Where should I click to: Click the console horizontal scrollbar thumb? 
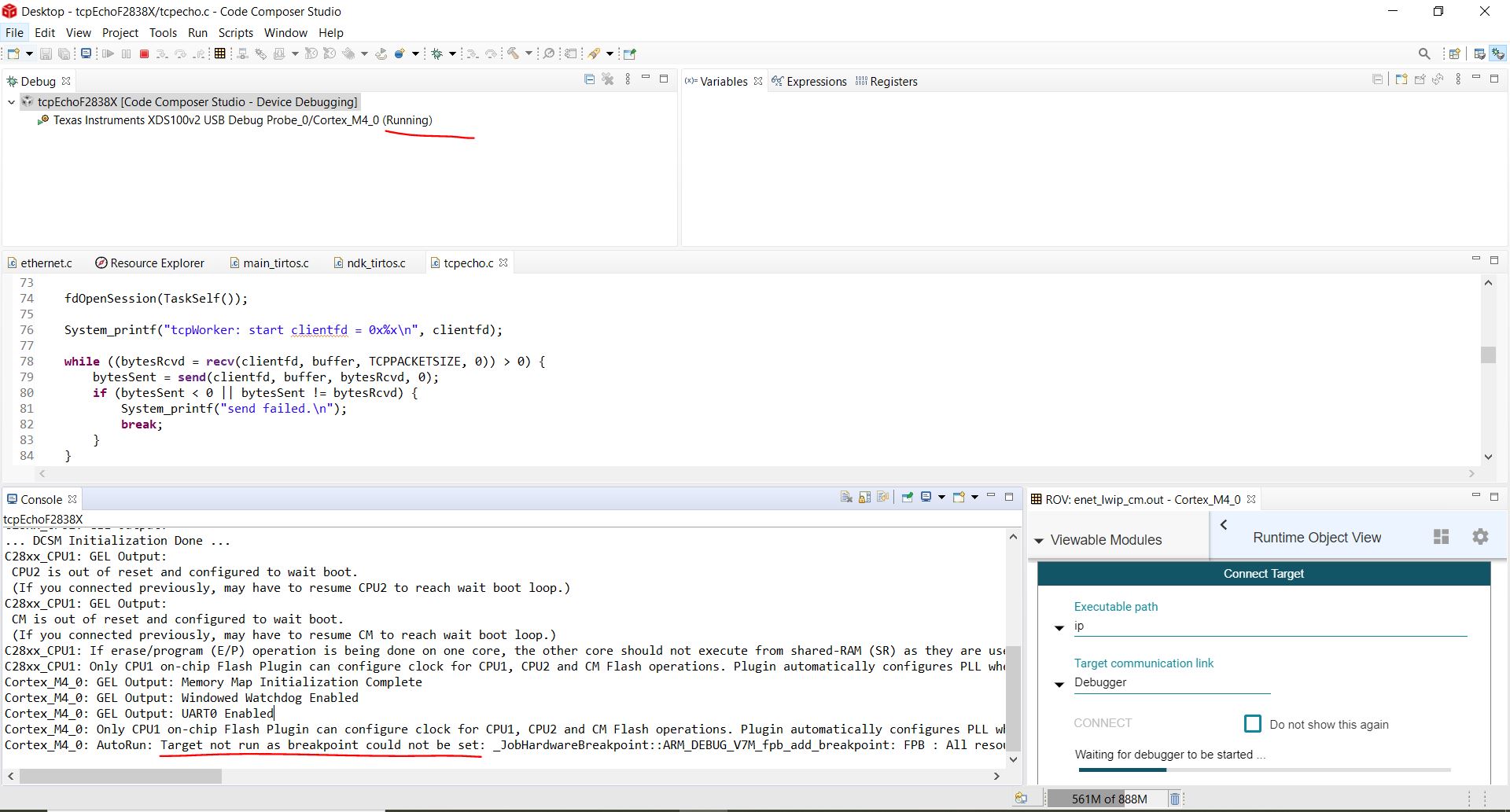tap(120, 776)
